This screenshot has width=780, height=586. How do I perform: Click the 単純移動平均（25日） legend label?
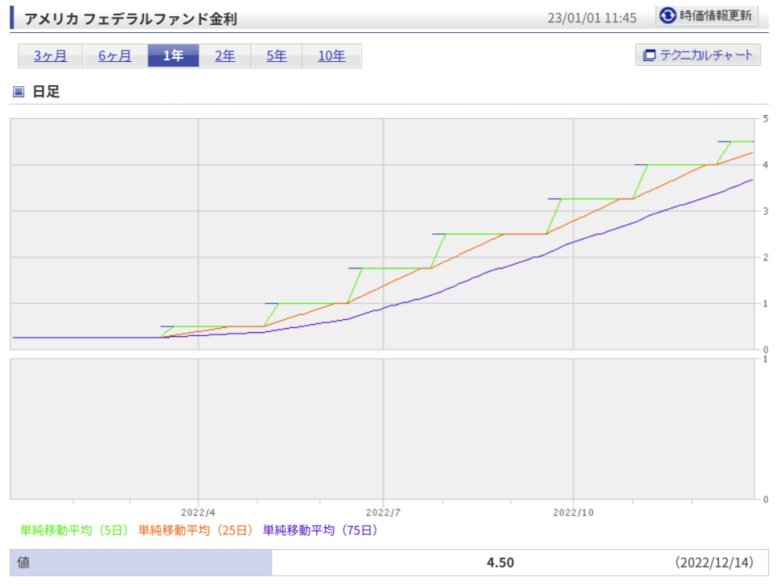coord(195,530)
